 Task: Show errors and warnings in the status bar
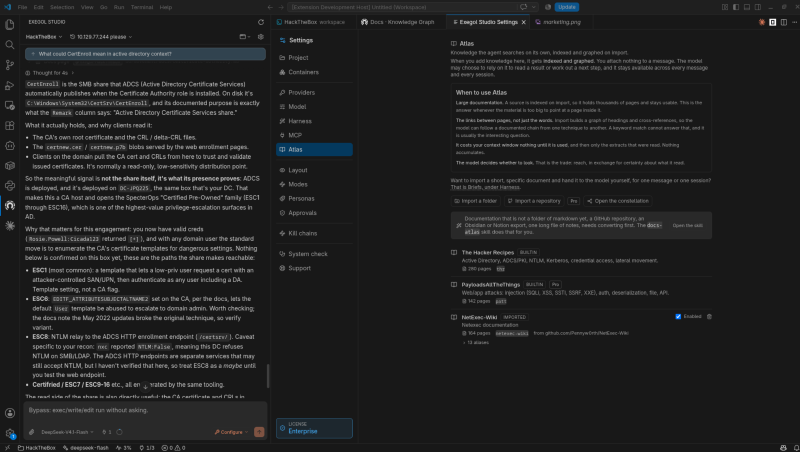pyautogui.click(x=173, y=448)
